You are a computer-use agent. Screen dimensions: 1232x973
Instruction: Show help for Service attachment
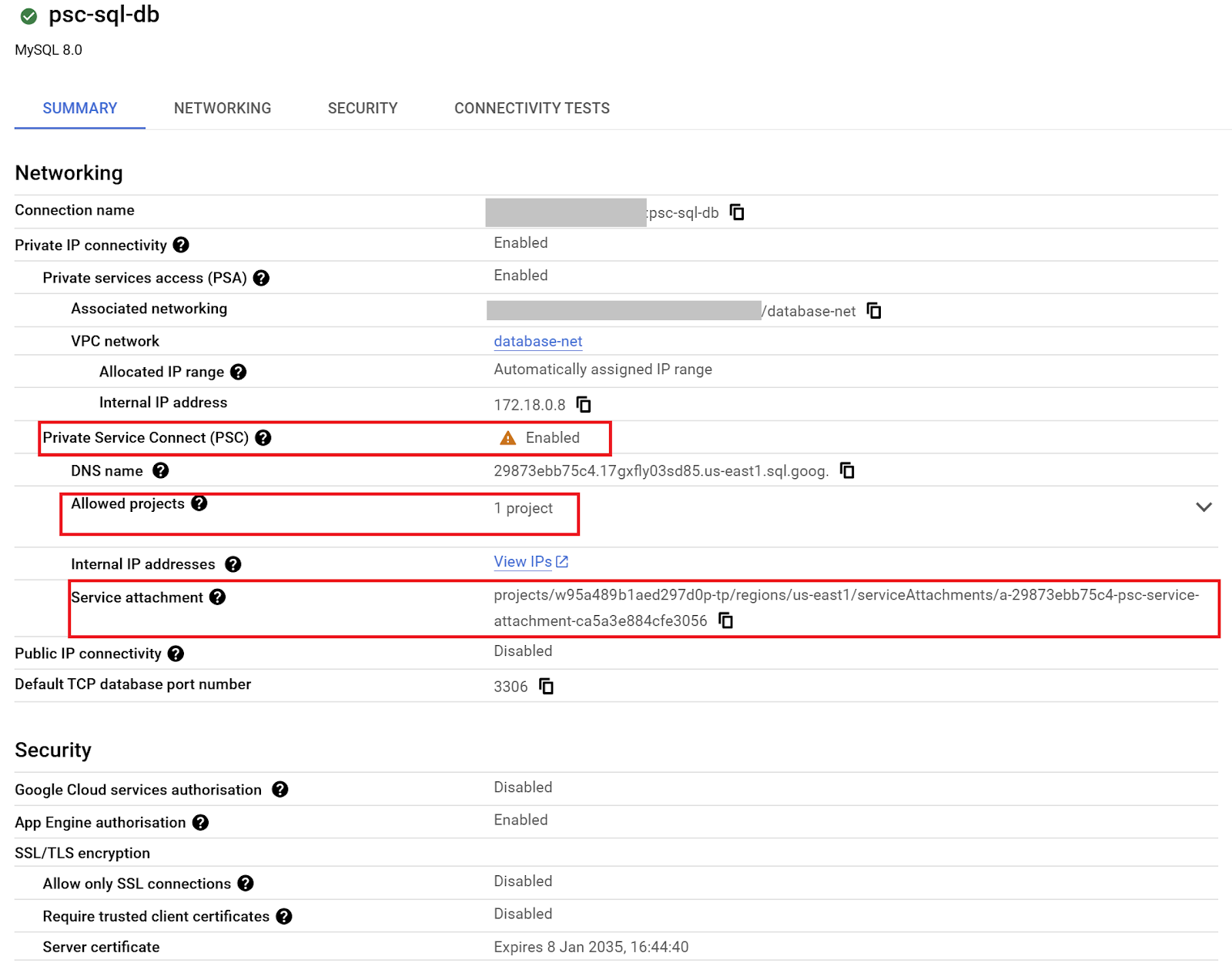click(x=218, y=597)
